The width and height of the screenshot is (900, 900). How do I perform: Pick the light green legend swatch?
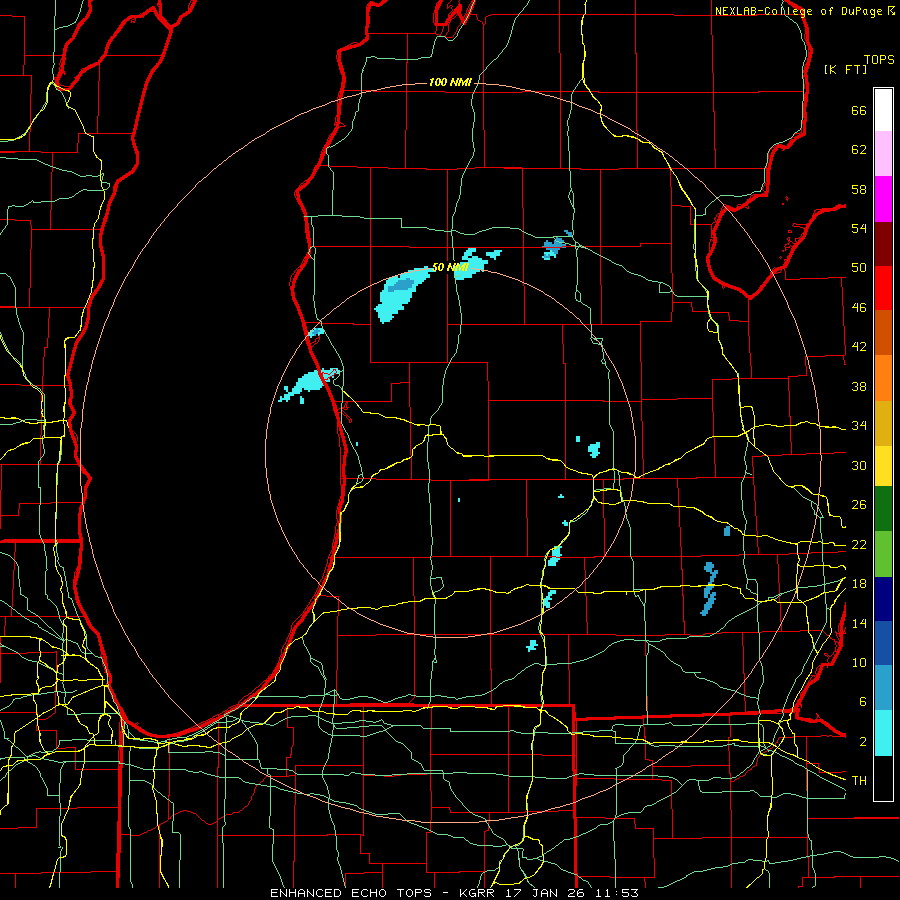pos(883,554)
